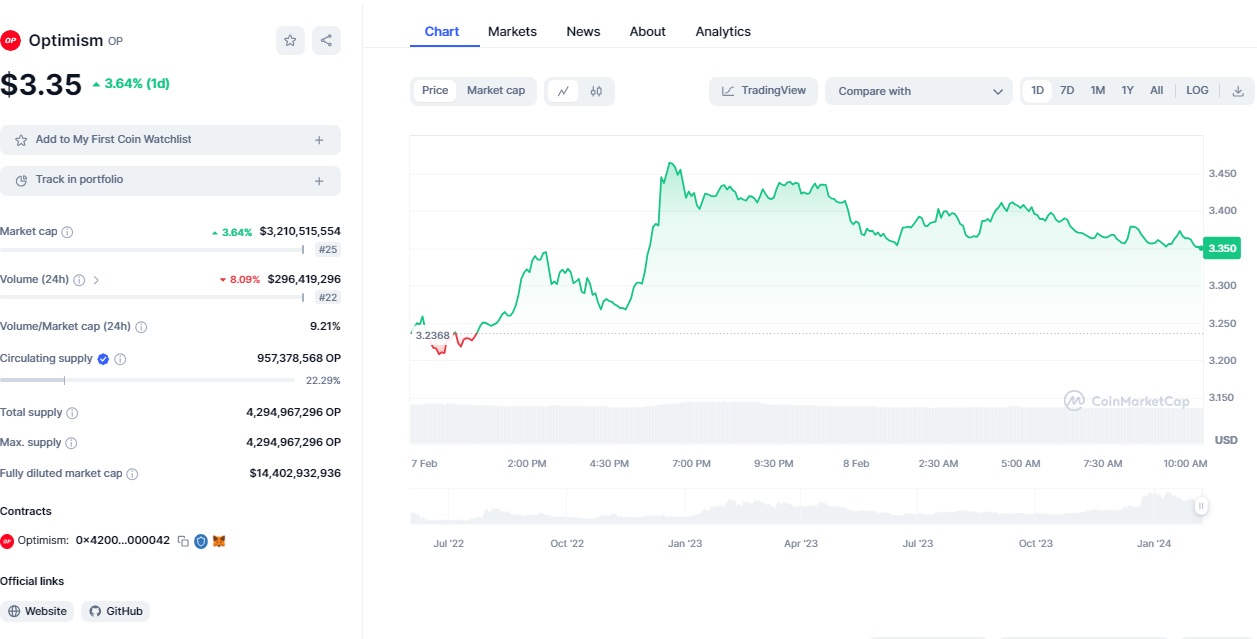Click the #22 volume rank badge
This screenshot has width=1257, height=639.
(327, 298)
